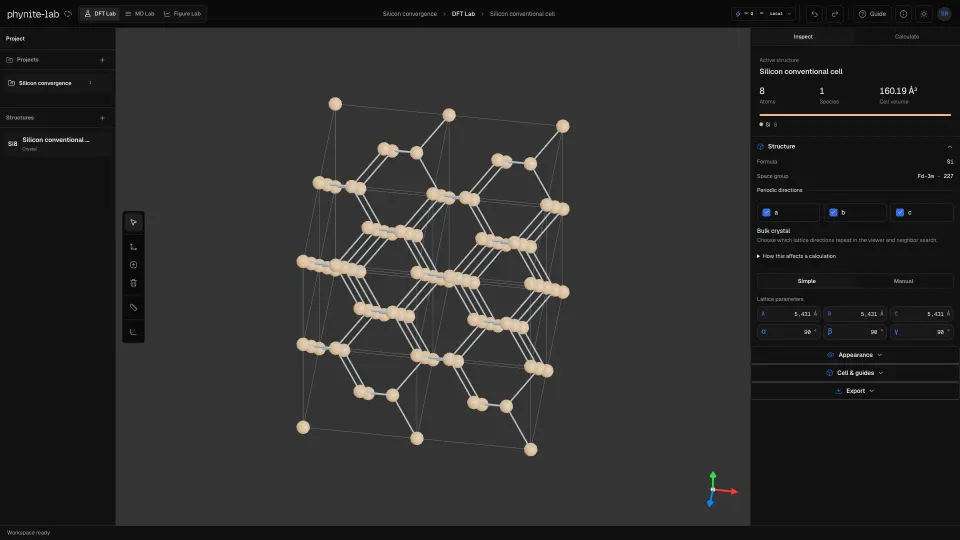Edit lattice parameter C field
This screenshot has height=540, width=960.
click(921, 313)
